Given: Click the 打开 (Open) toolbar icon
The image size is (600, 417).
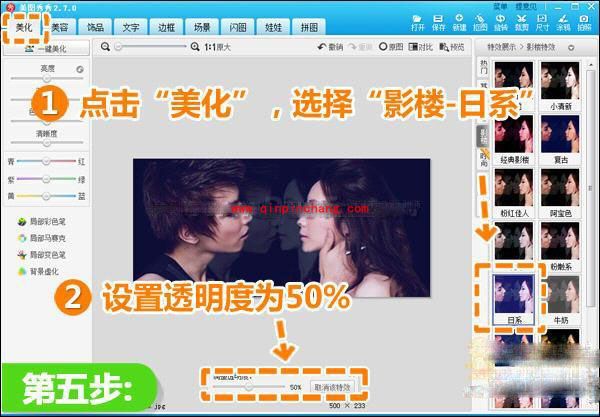Looking at the screenshot, I should [417, 23].
